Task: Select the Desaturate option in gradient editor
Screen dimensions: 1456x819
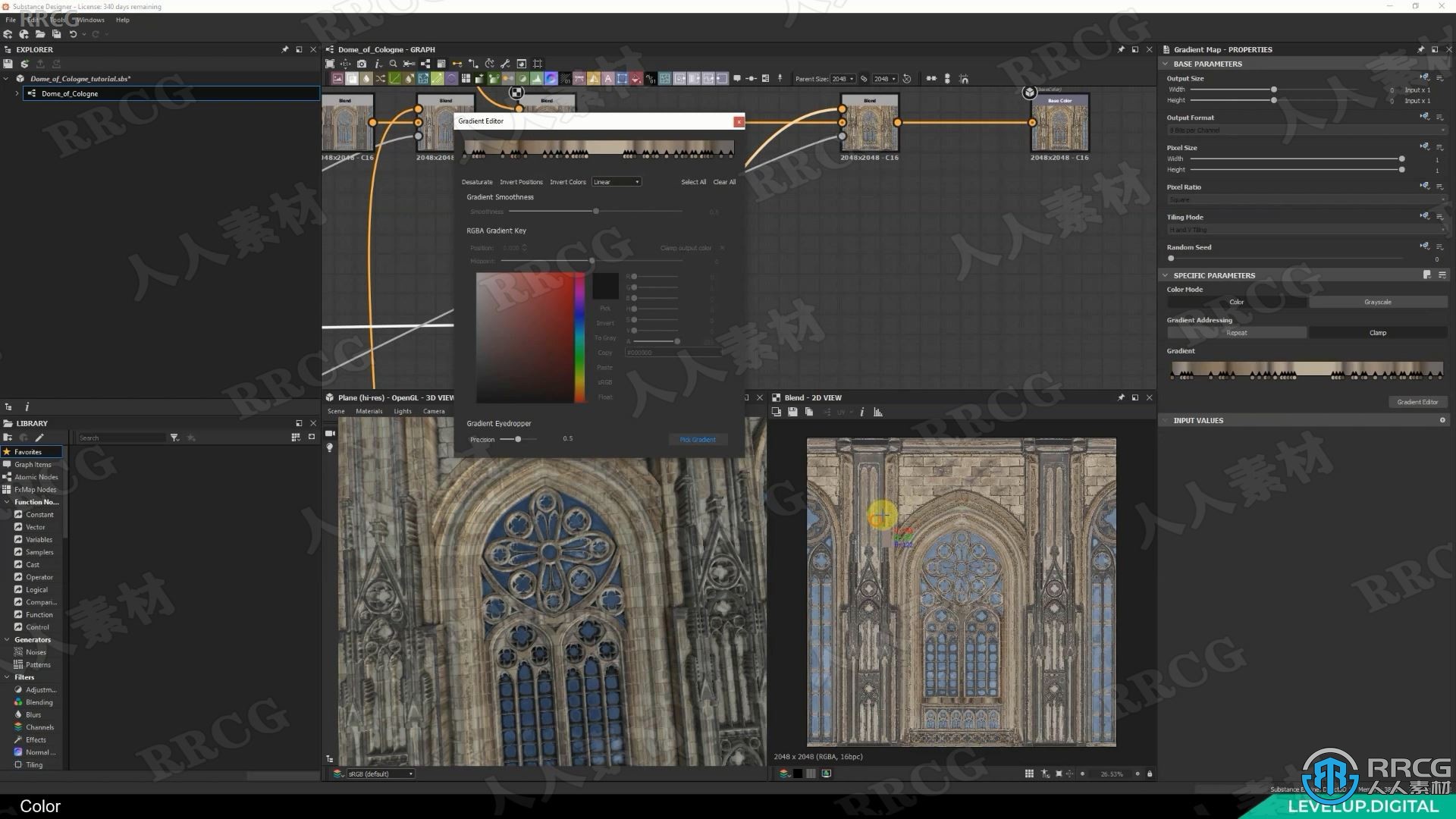Action: [x=477, y=181]
